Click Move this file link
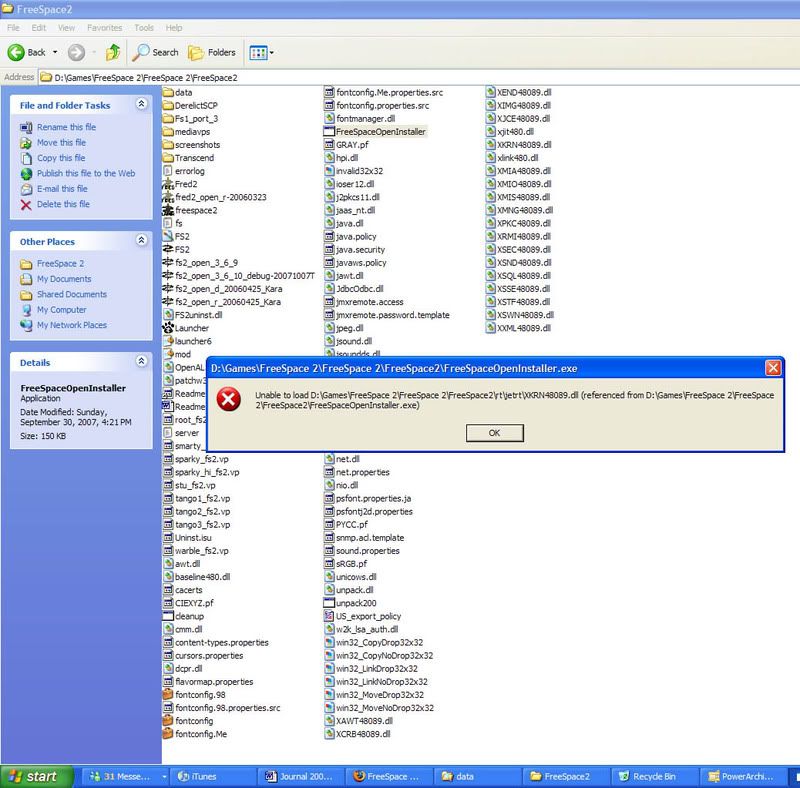The width and height of the screenshot is (800, 788). pos(61,142)
